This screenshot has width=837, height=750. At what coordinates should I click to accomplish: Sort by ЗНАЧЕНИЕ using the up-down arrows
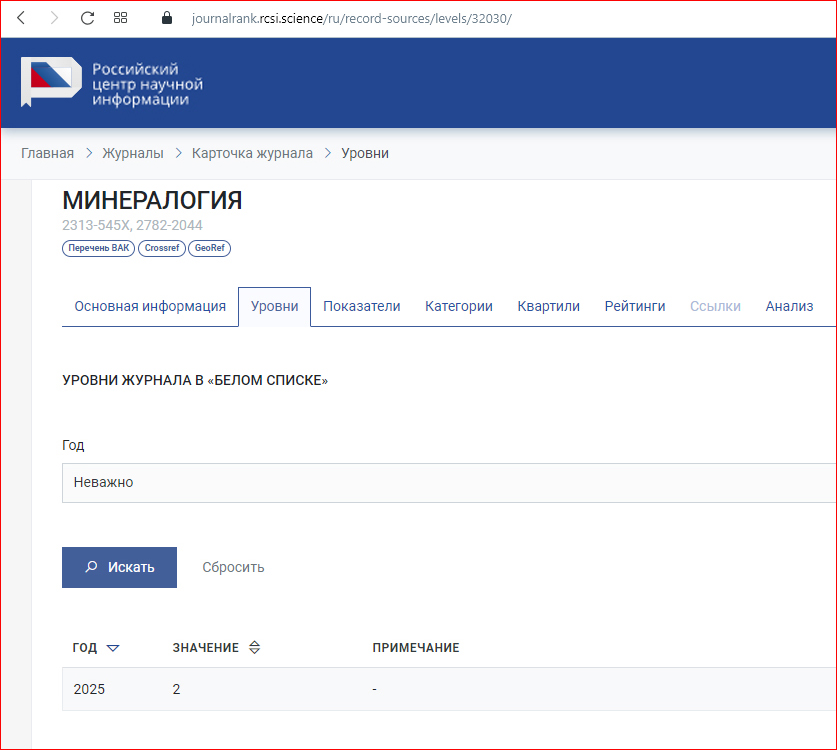point(255,648)
